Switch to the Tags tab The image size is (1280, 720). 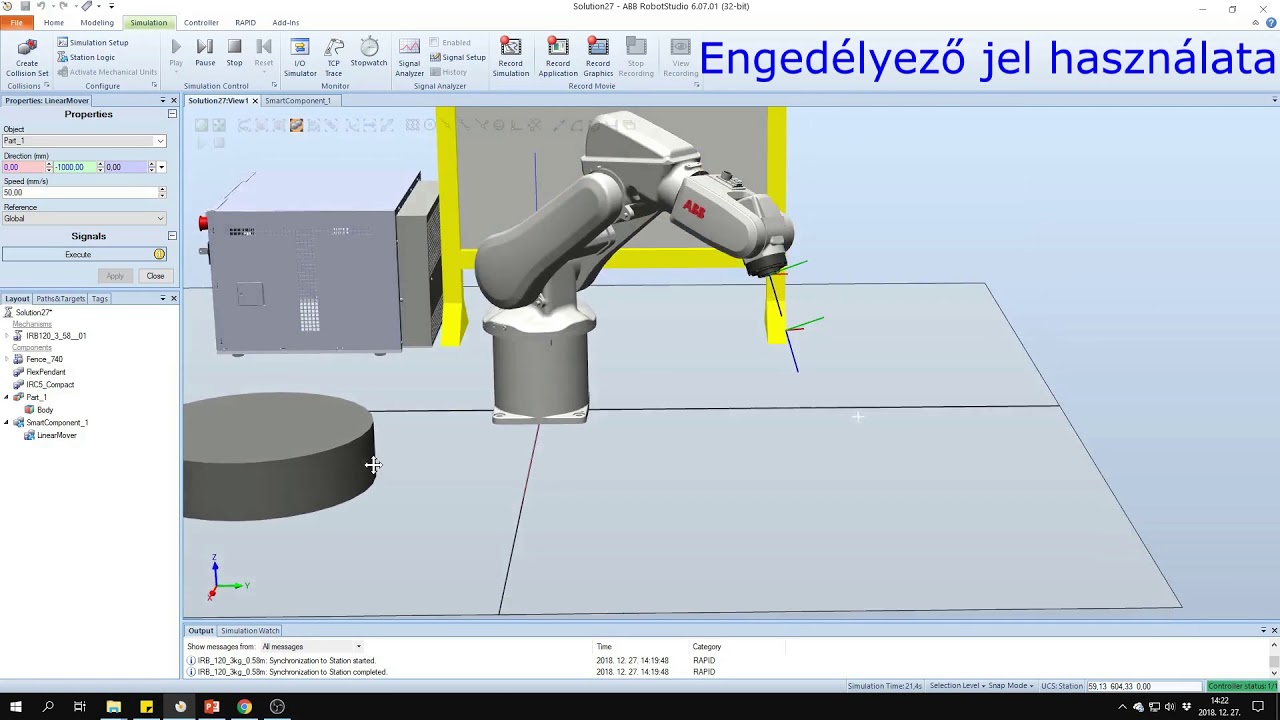[100, 298]
